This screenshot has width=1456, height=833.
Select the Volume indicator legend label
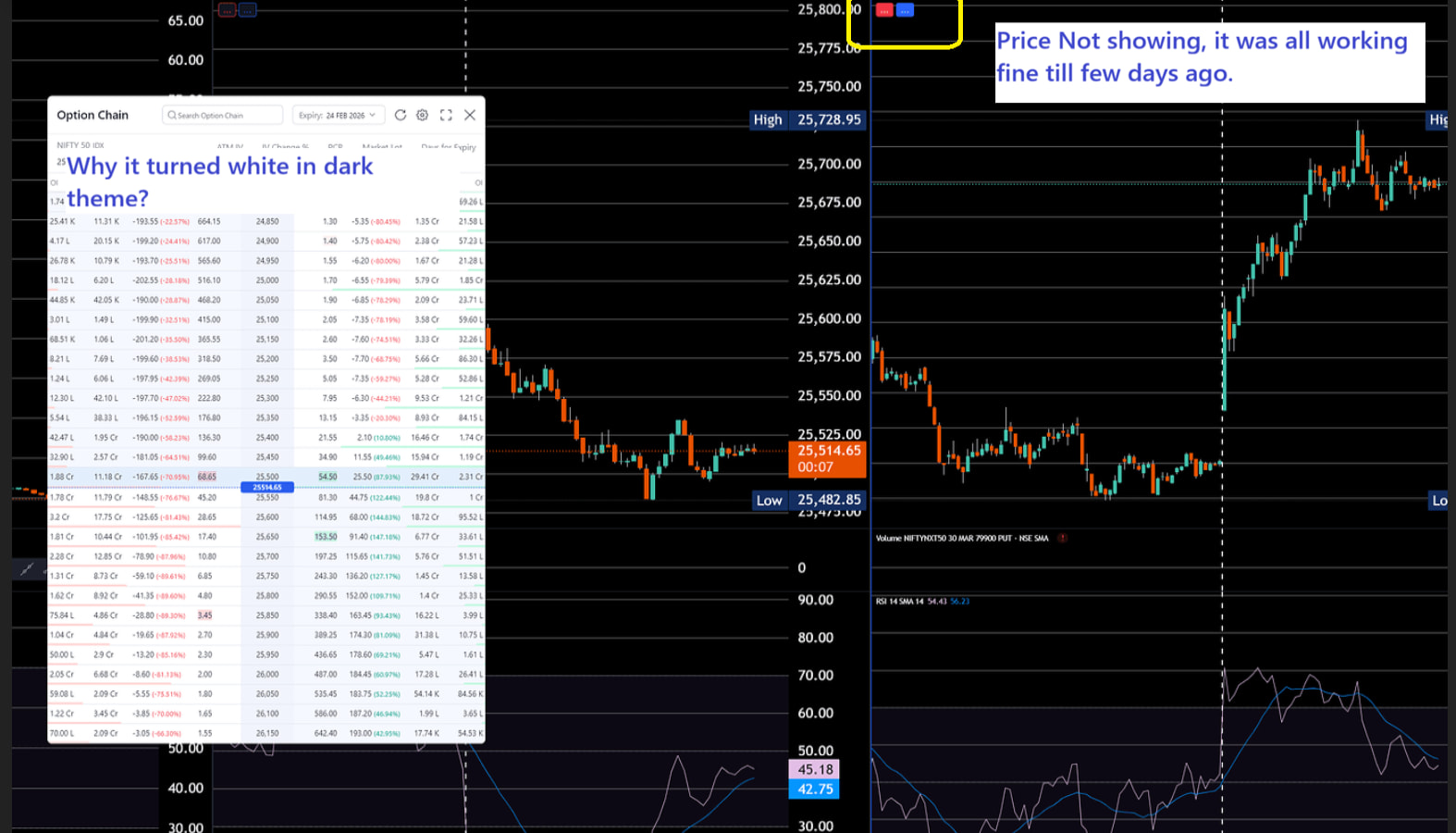pyautogui.click(x=961, y=538)
